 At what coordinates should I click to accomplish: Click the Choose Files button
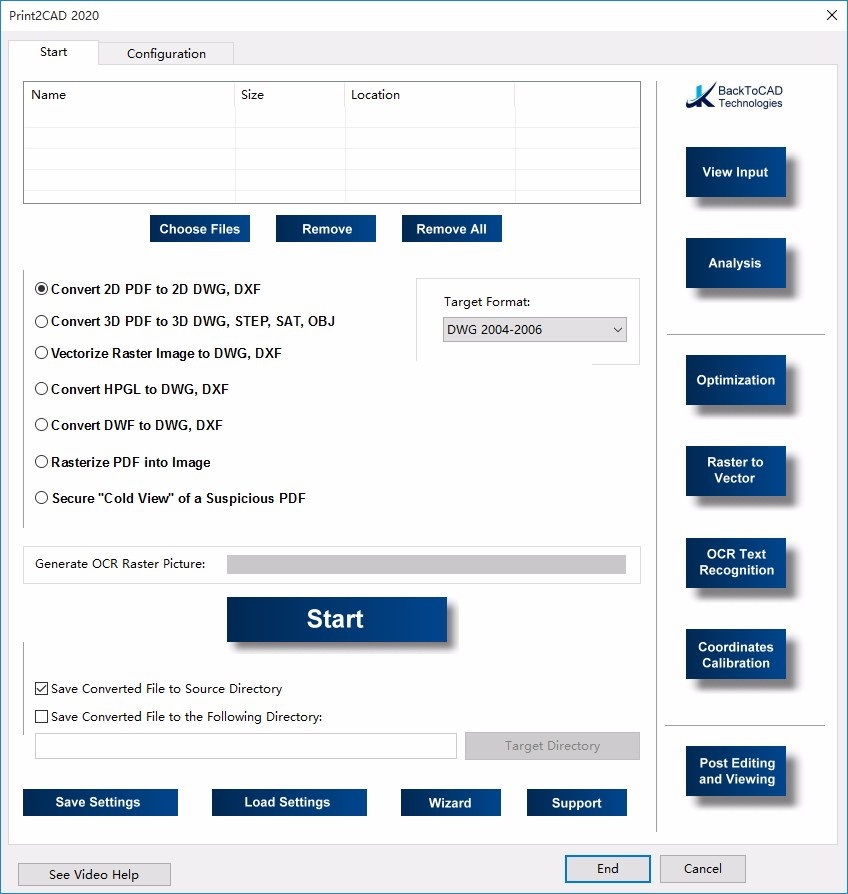200,229
